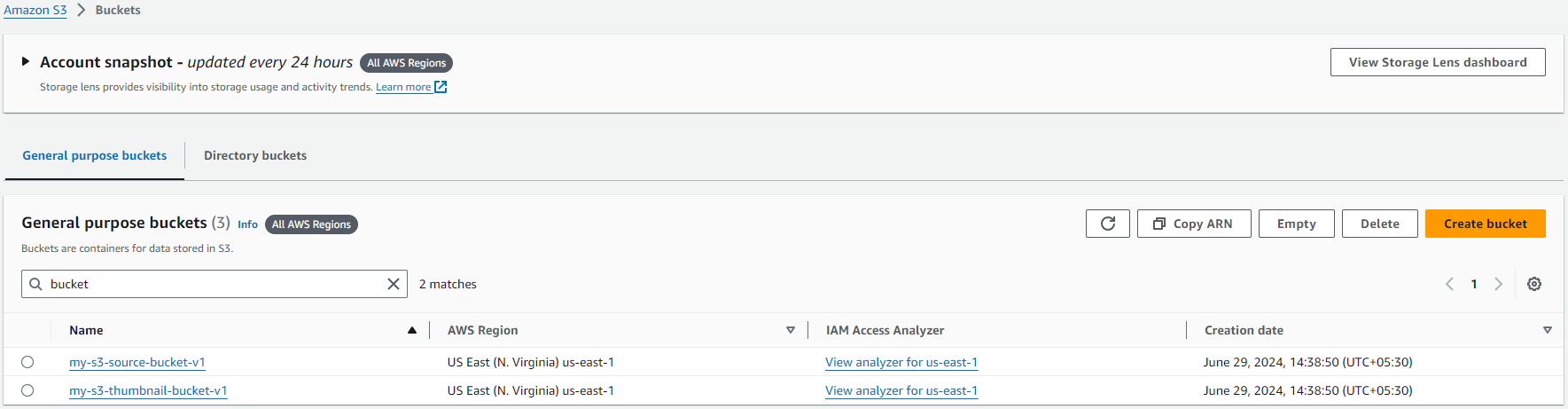Screen dimensions: 1568x409
Task: Open the my-s3-thumbnail-bucket-v1 bucket link
Action: (148, 390)
